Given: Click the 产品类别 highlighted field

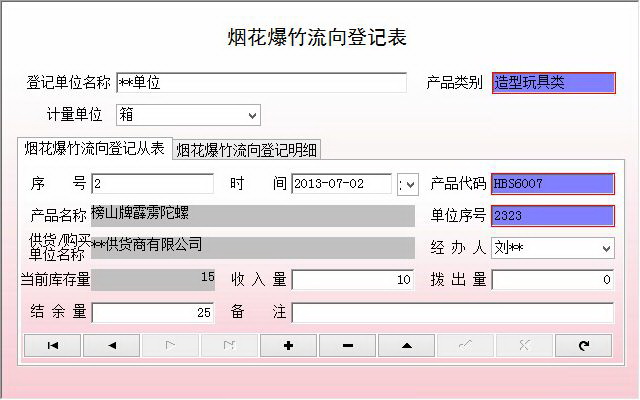Looking at the screenshot, I should (x=553, y=83).
